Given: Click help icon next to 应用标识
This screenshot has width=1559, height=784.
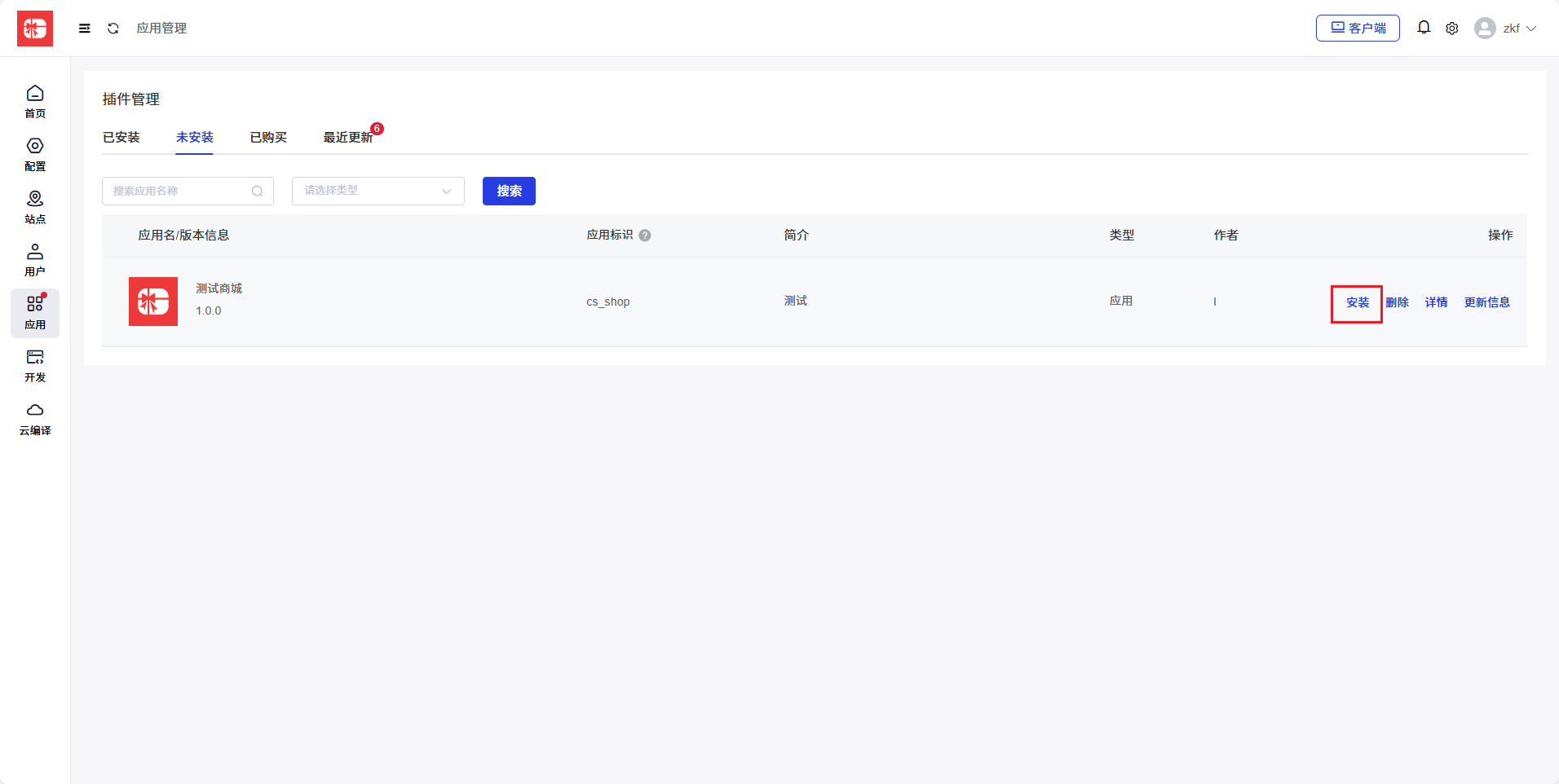Looking at the screenshot, I should [x=645, y=236].
